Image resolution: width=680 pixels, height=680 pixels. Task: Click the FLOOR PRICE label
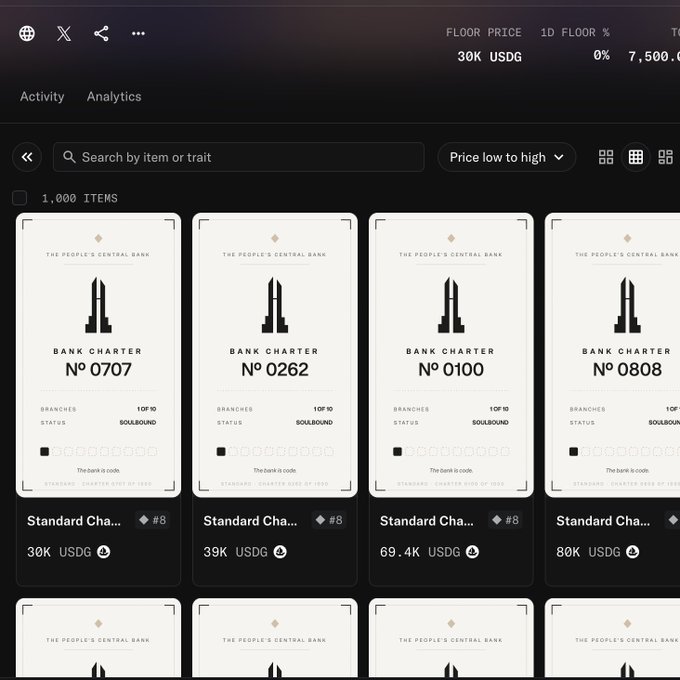[x=484, y=32]
